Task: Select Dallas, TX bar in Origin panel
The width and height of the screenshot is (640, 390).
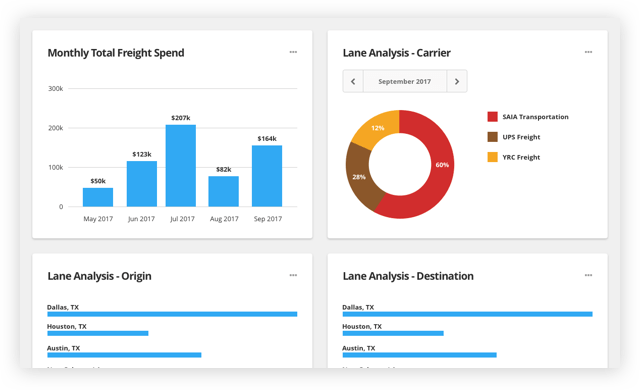Action: (172, 314)
